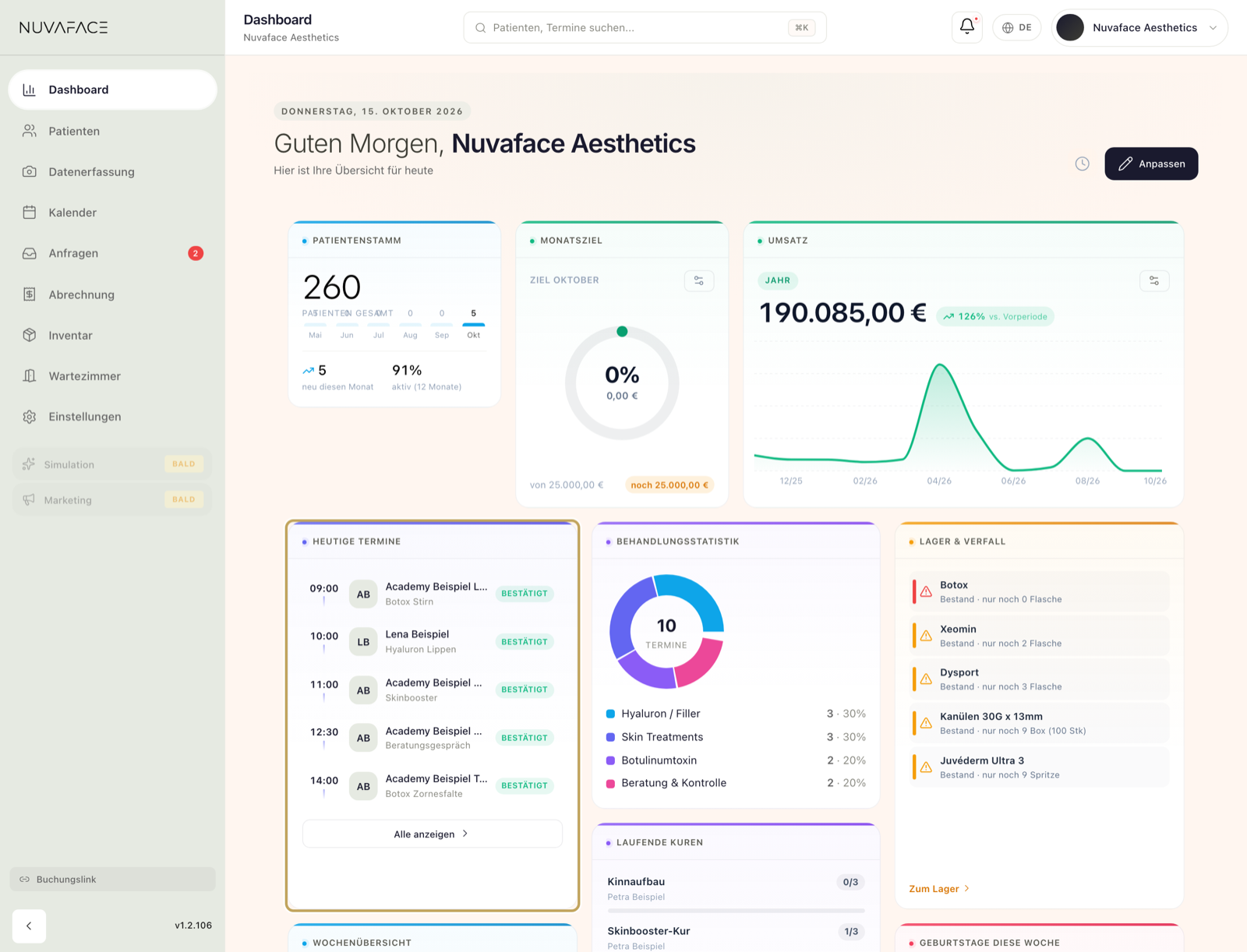Screen dimensions: 1247x952
Task: Open Patienten in the sidebar
Action: click(x=112, y=131)
